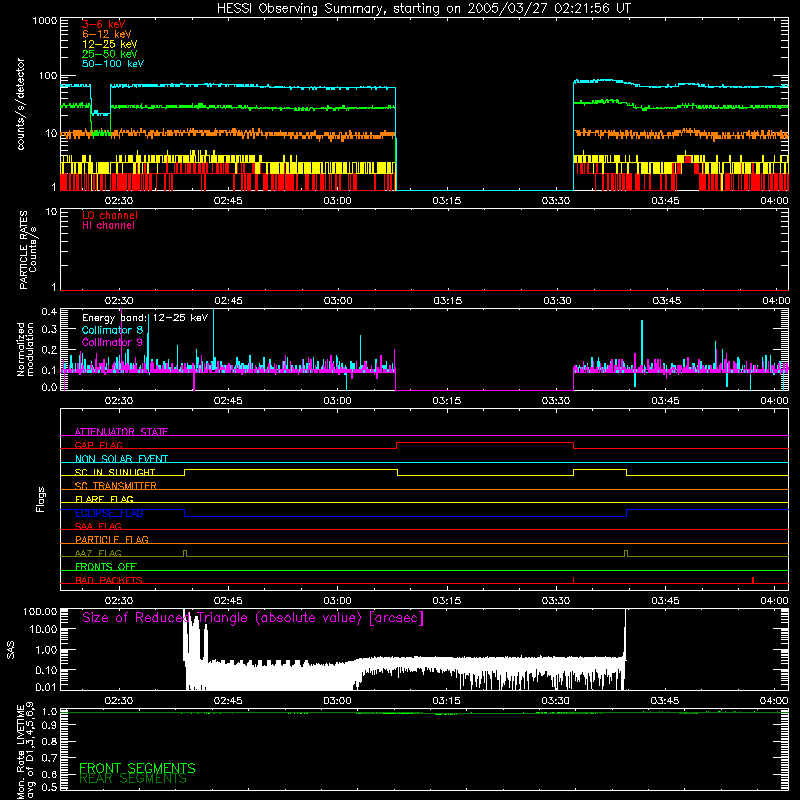Click the 0.01 tick on SAS axis
The height and width of the screenshot is (800, 800).
(x=46, y=687)
